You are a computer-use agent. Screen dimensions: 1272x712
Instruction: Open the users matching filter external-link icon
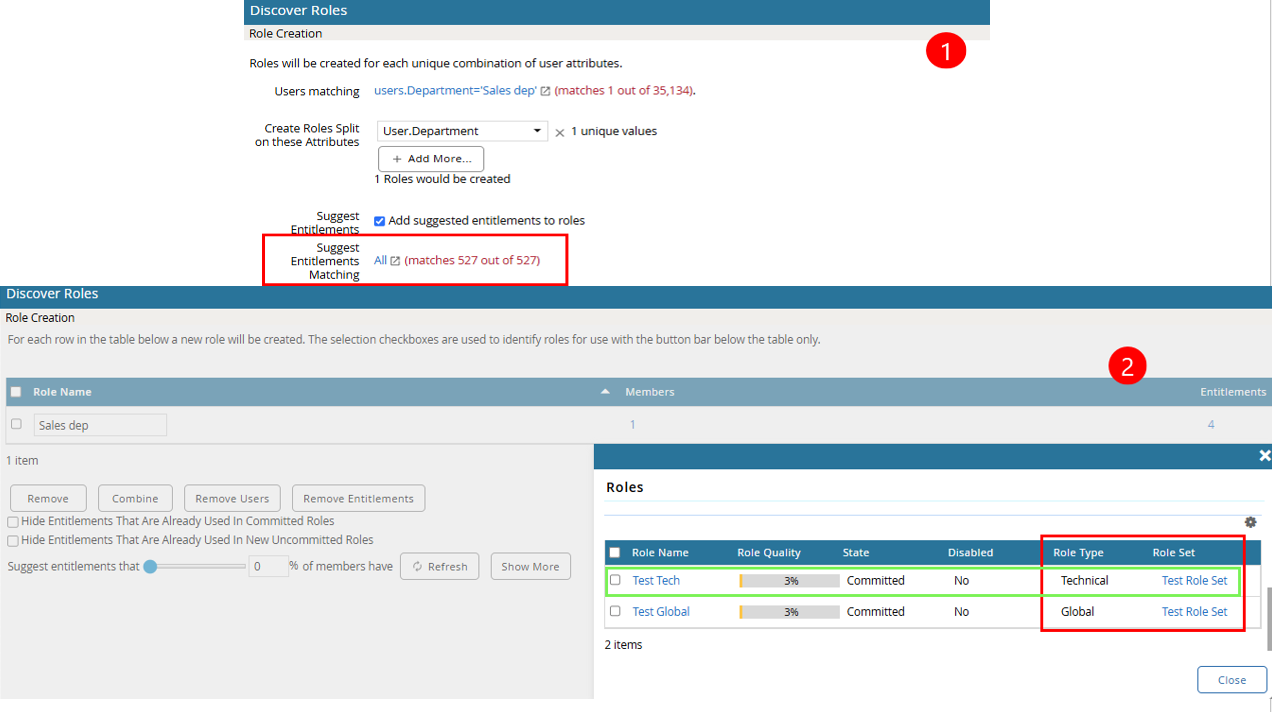pos(545,91)
